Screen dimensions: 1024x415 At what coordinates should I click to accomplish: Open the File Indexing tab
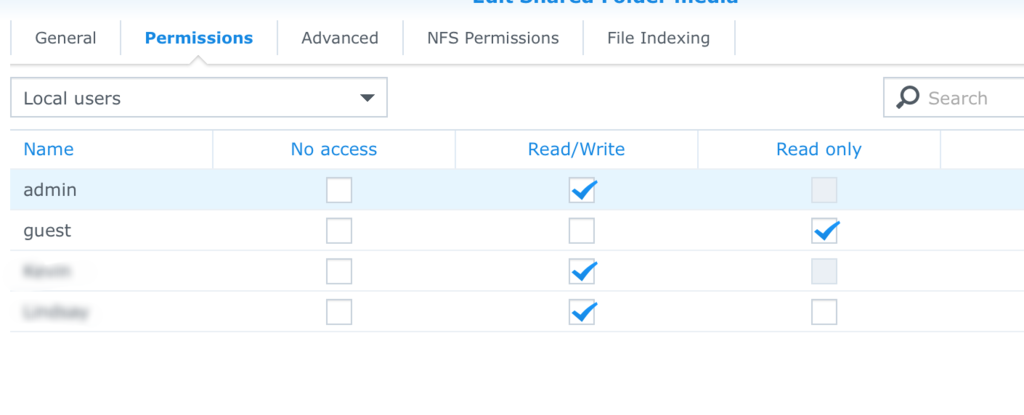pos(658,38)
